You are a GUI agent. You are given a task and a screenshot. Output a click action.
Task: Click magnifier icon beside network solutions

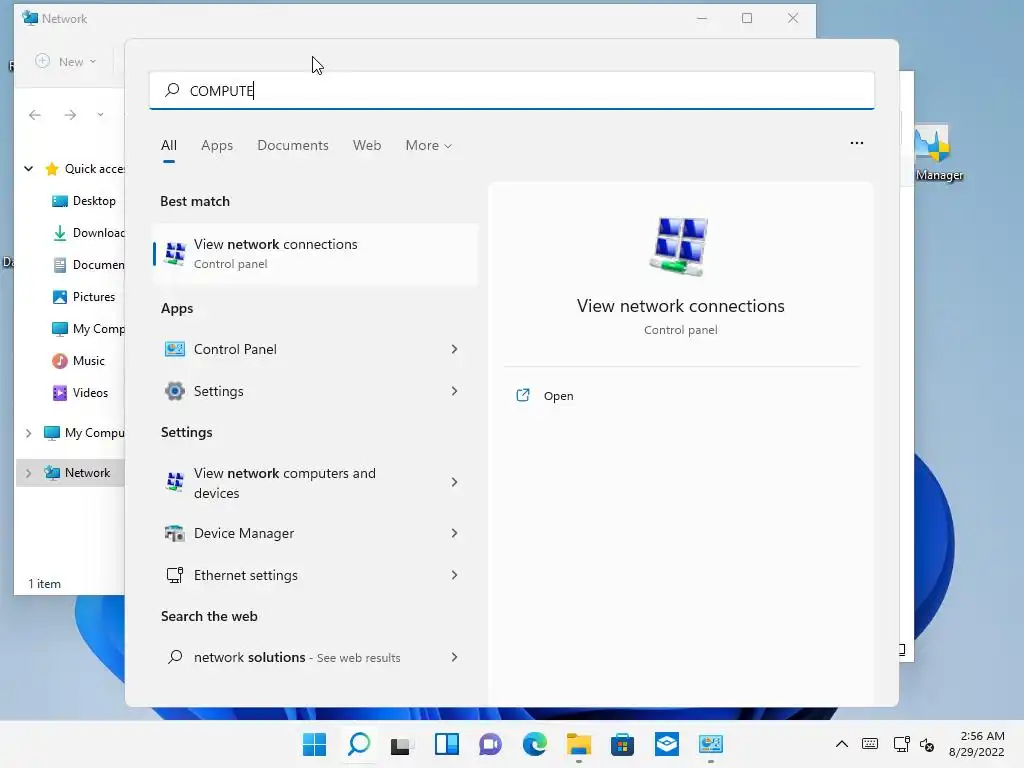(x=174, y=657)
